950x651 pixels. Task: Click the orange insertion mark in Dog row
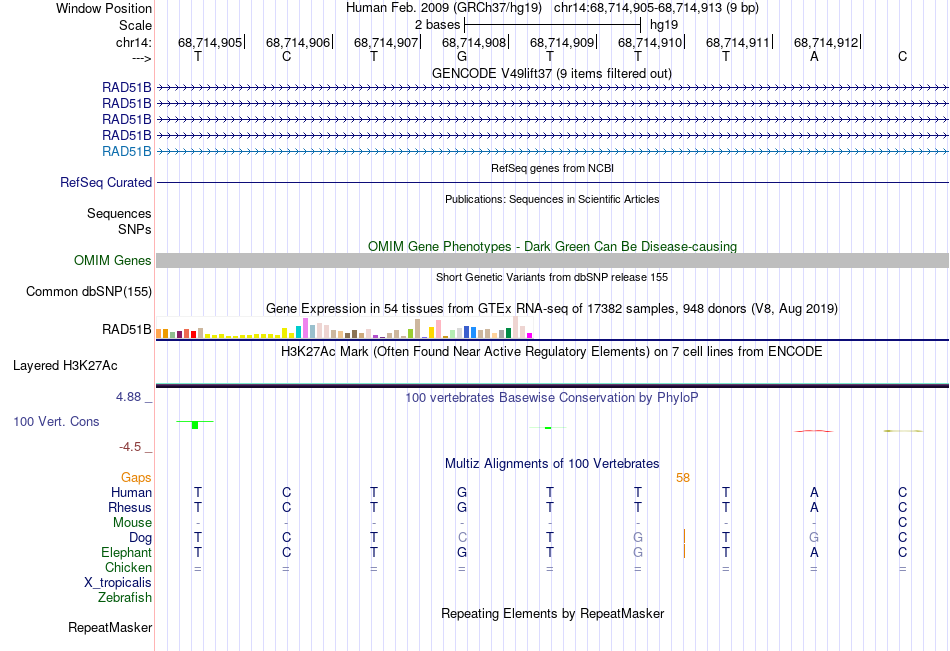point(684,537)
